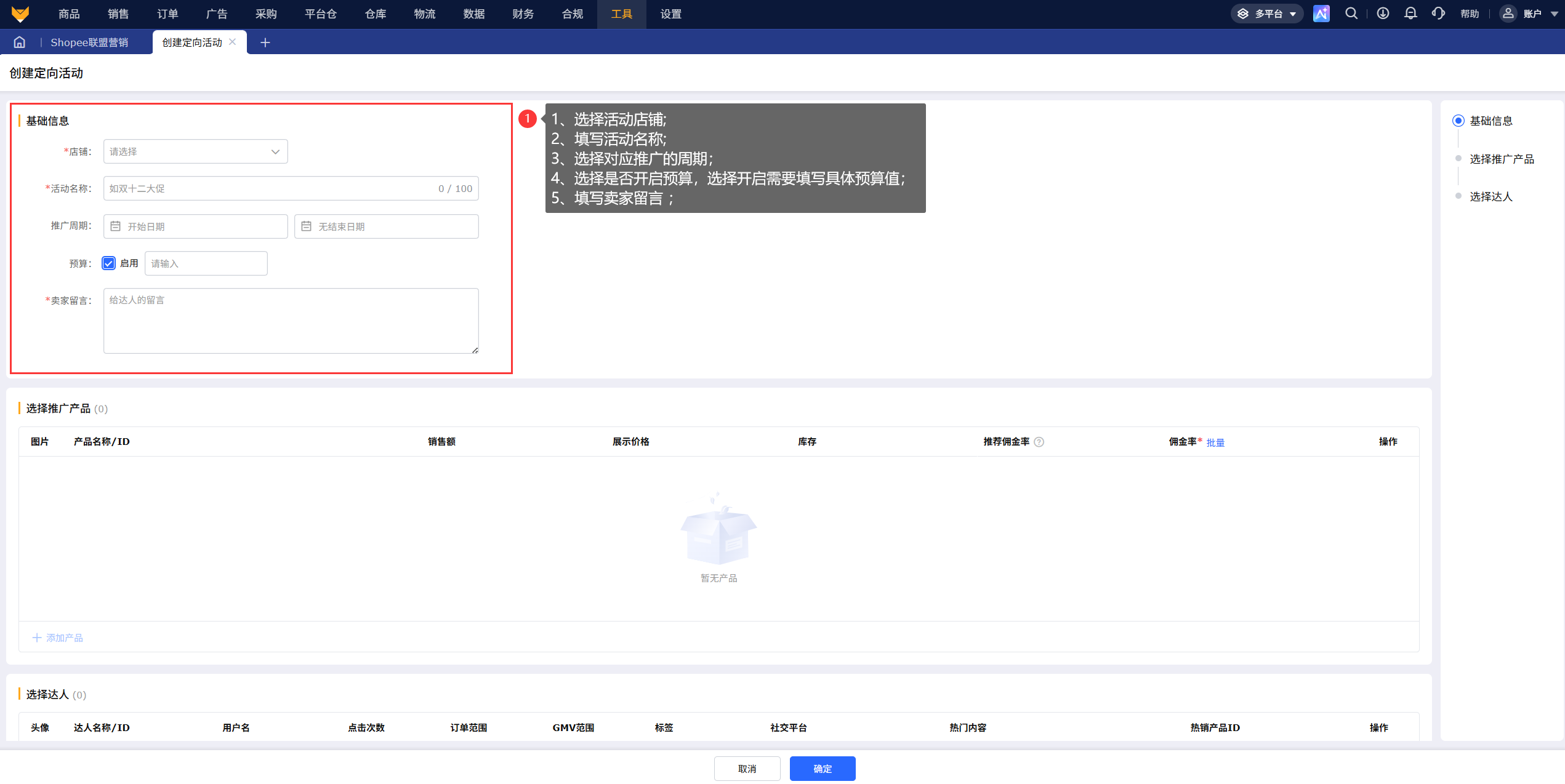This screenshot has width=1565, height=784.
Task: Open the 商品 menu
Action: pyautogui.click(x=69, y=14)
